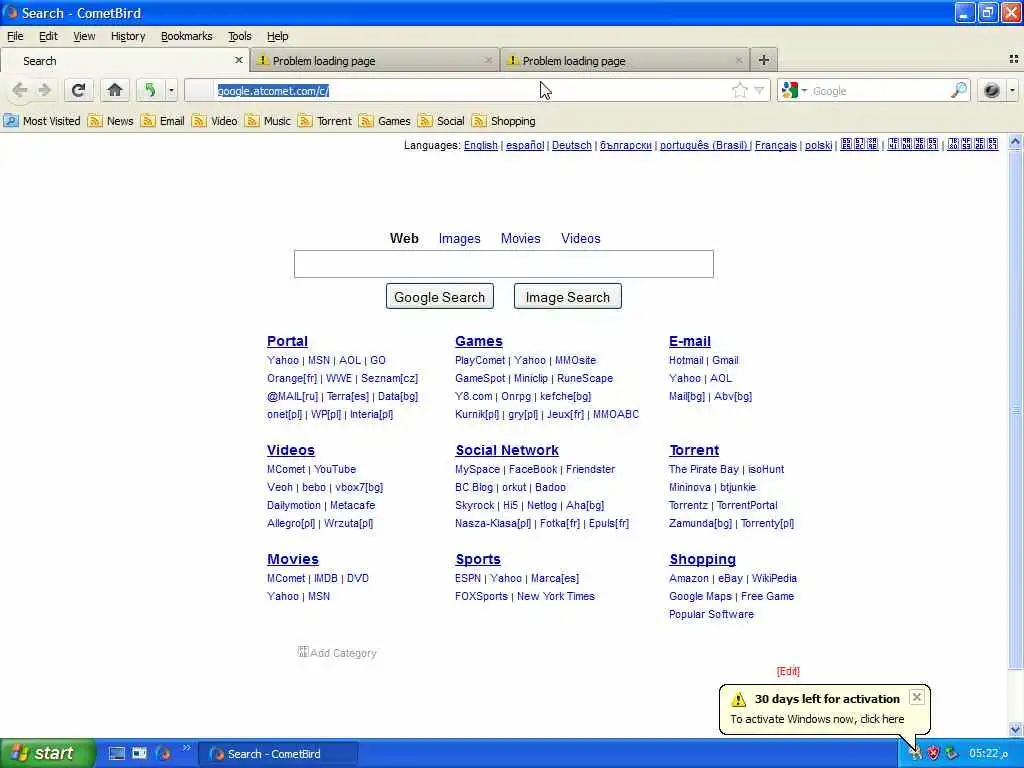1024x768 pixels.
Task: Click the magnifier search icon
Action: tap(958, 90)
